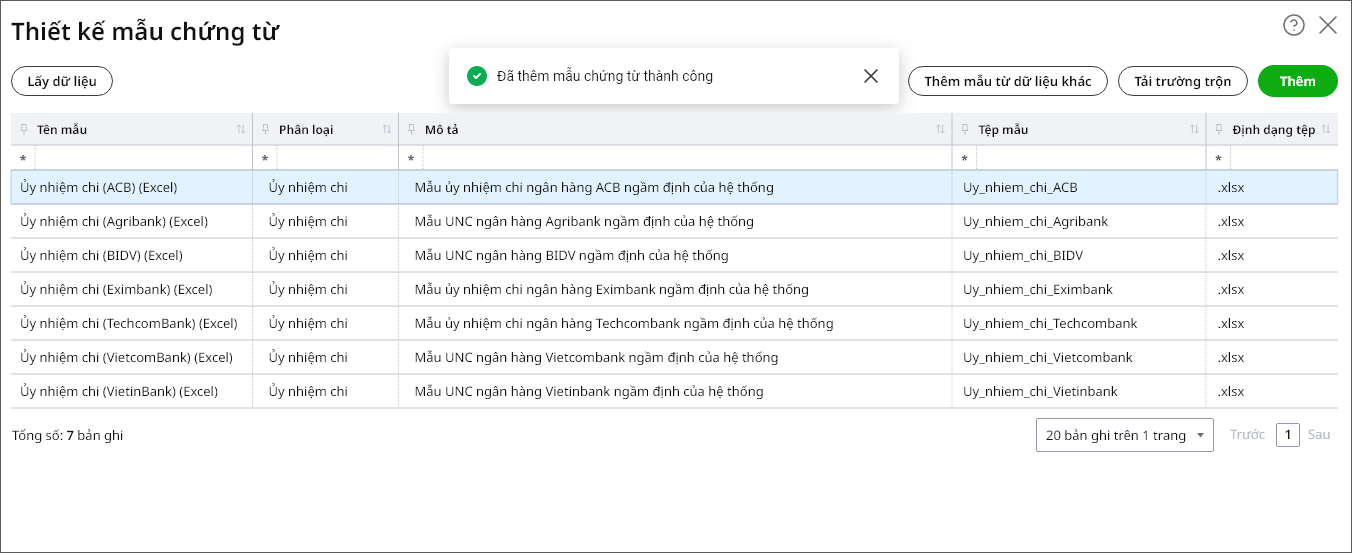Click description mentioning ngân hàng Eximbank
Screen dimensions: 1352x553
611,289
